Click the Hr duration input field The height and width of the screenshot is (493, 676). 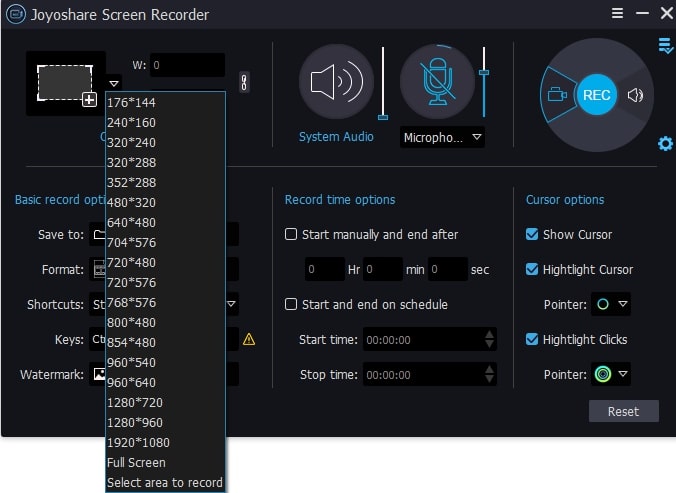click(325, 269)
